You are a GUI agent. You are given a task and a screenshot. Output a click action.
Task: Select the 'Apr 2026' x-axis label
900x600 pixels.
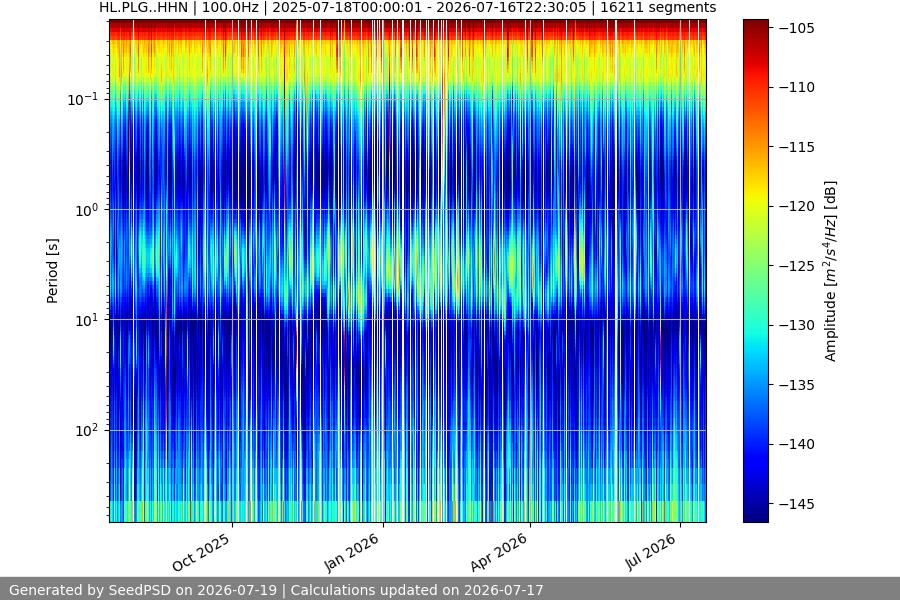[x=498, y=552]
